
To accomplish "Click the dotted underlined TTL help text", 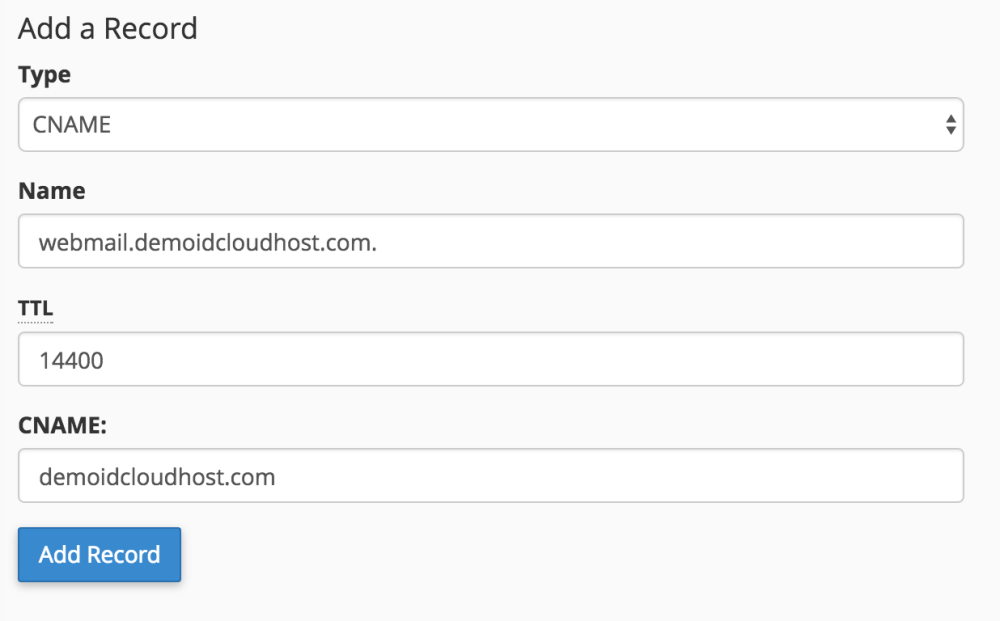I will [x=36, y=308].
